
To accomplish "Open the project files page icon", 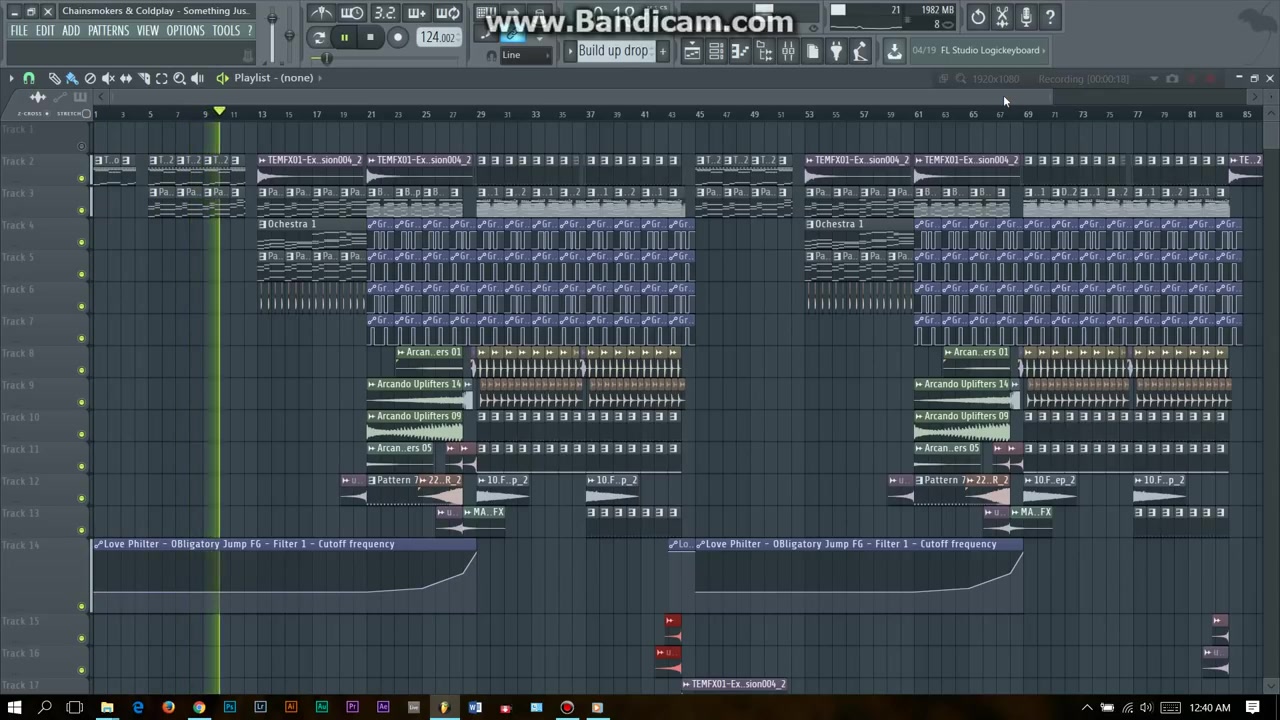I will (812, 51).
